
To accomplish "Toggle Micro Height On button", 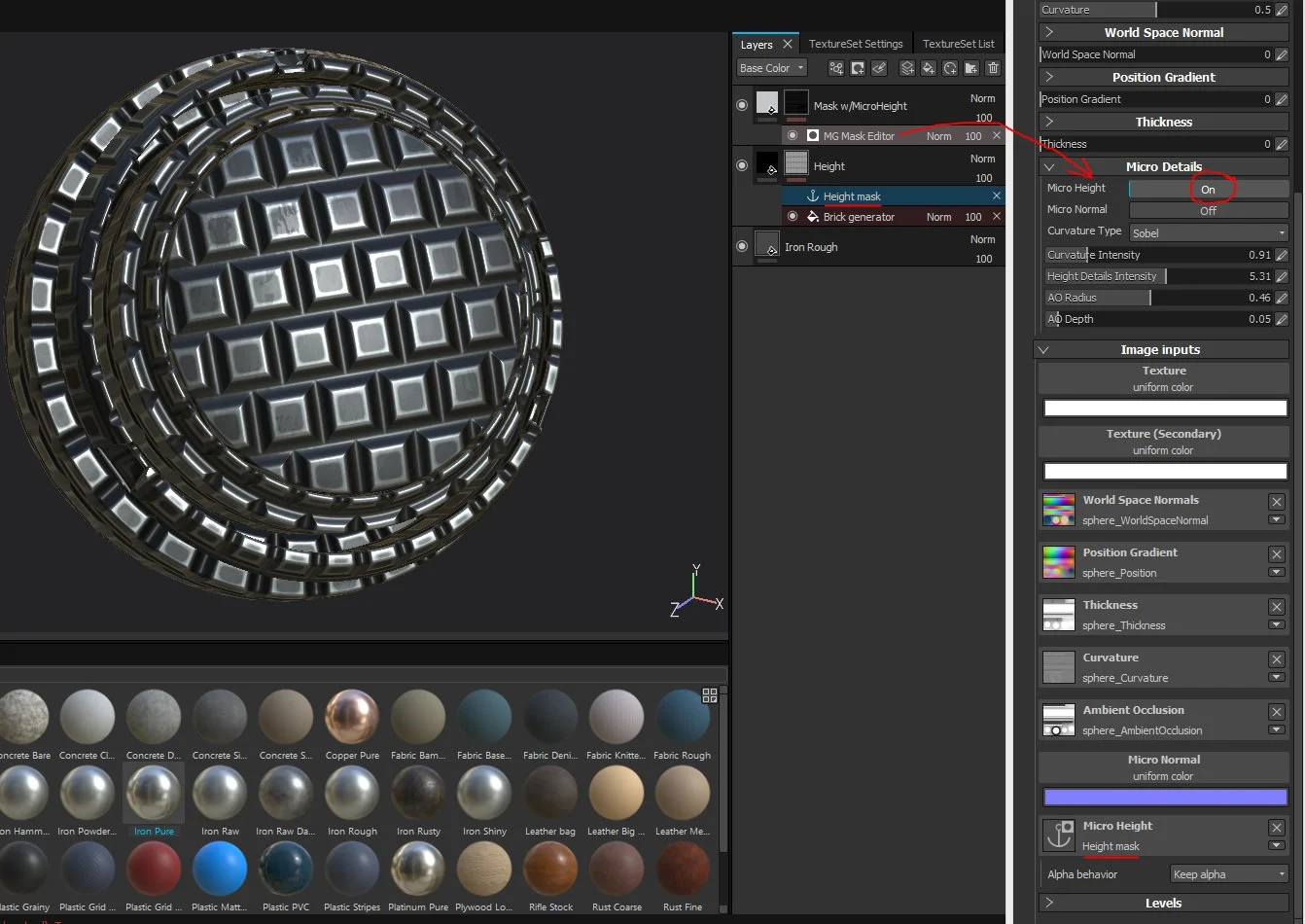I will (x=1209, y=189).
